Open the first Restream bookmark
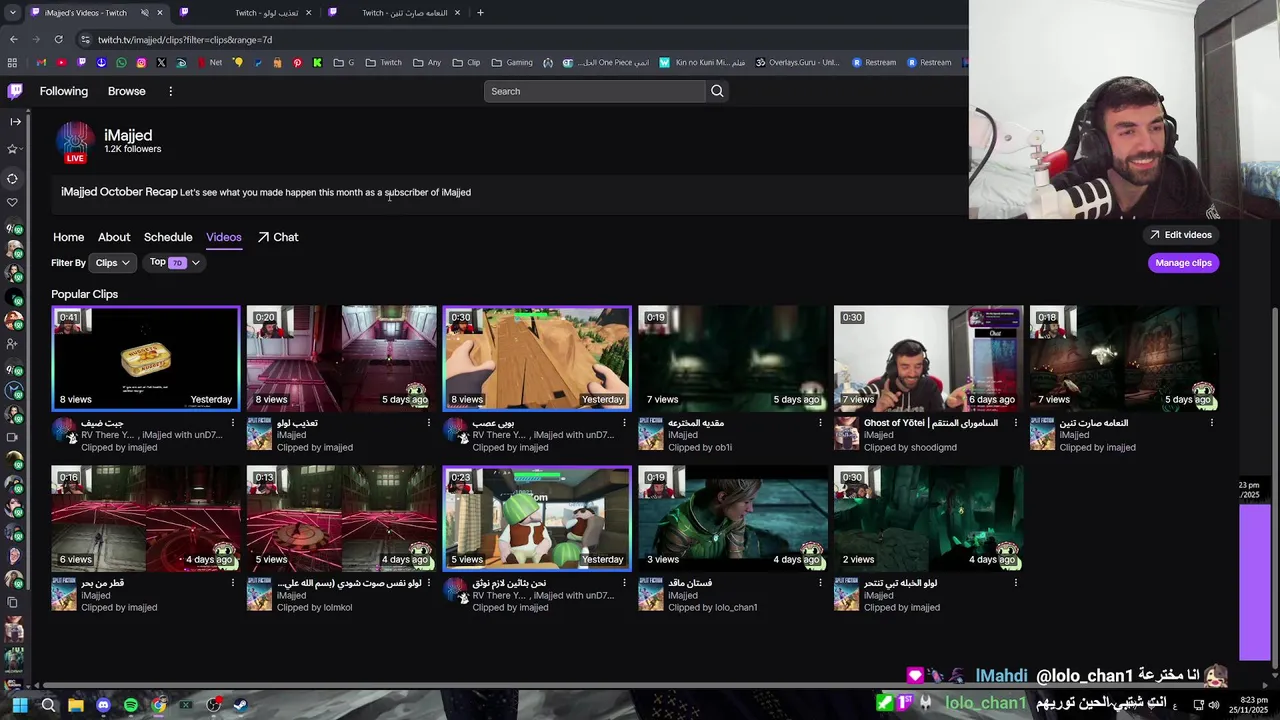The width and height of the screenshot is (1280, 720). (874, 62)
